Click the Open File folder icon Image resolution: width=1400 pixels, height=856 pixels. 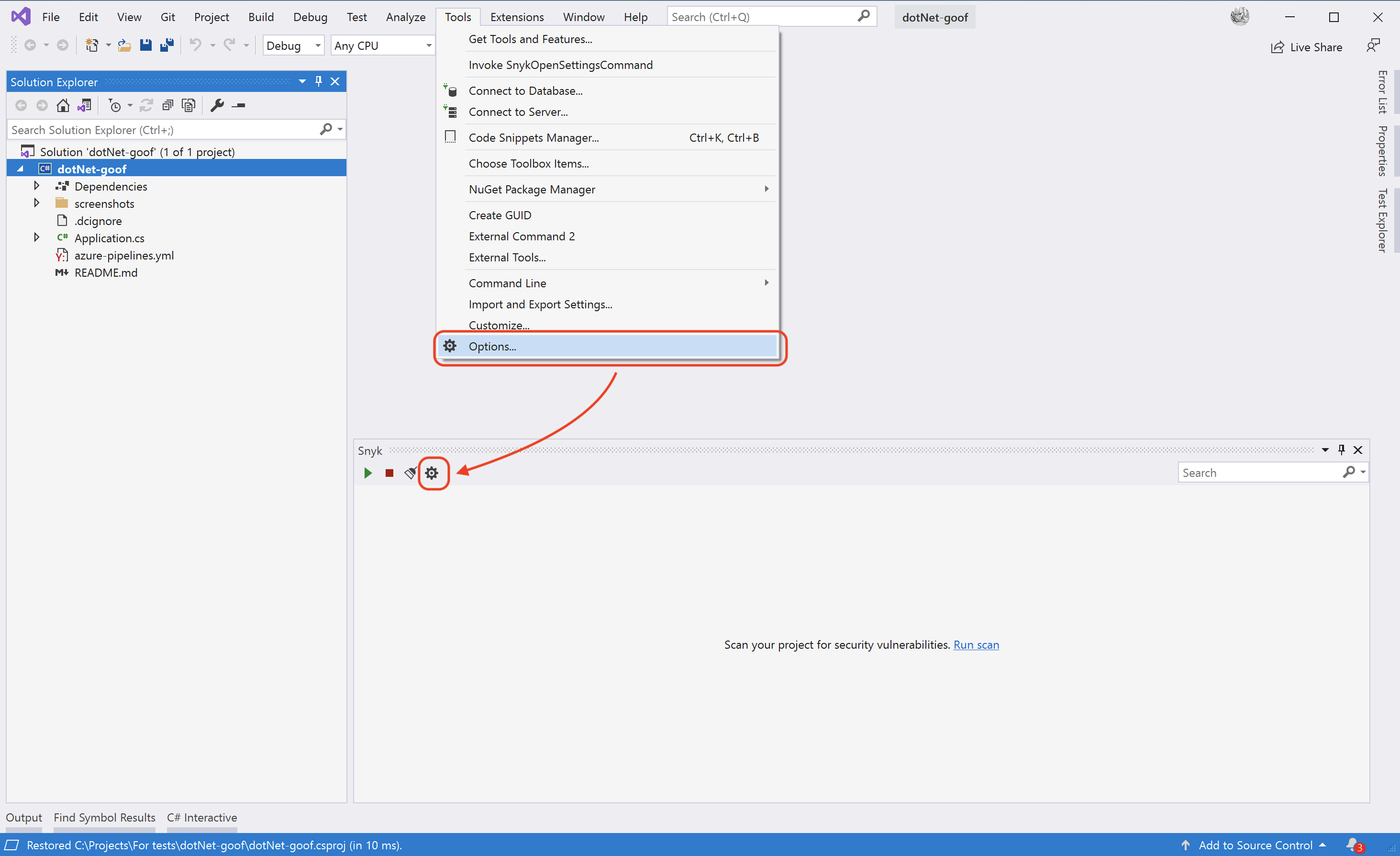124,45
